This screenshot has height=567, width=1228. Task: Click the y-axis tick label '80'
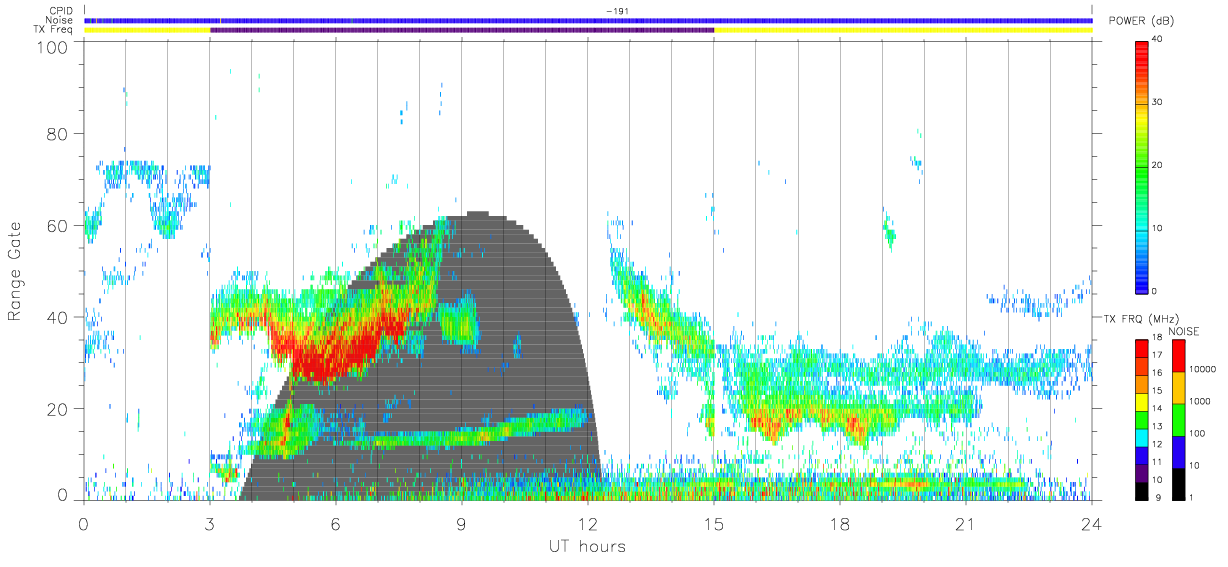[x=57, y=136]
